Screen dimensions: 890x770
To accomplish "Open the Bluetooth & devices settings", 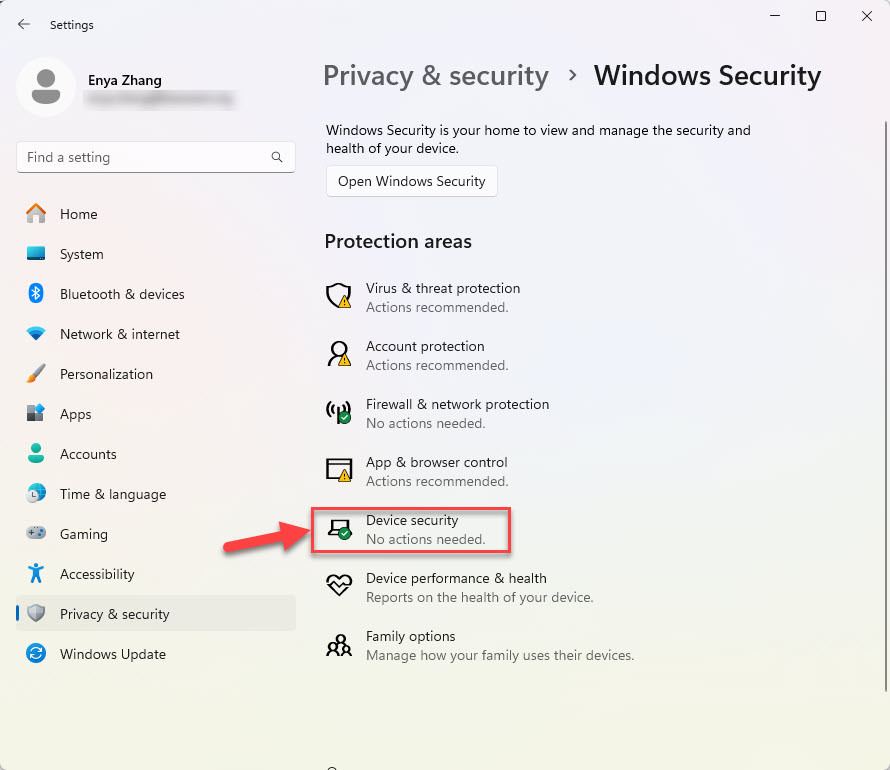I will pyautogui.click(x=121, y=294).
